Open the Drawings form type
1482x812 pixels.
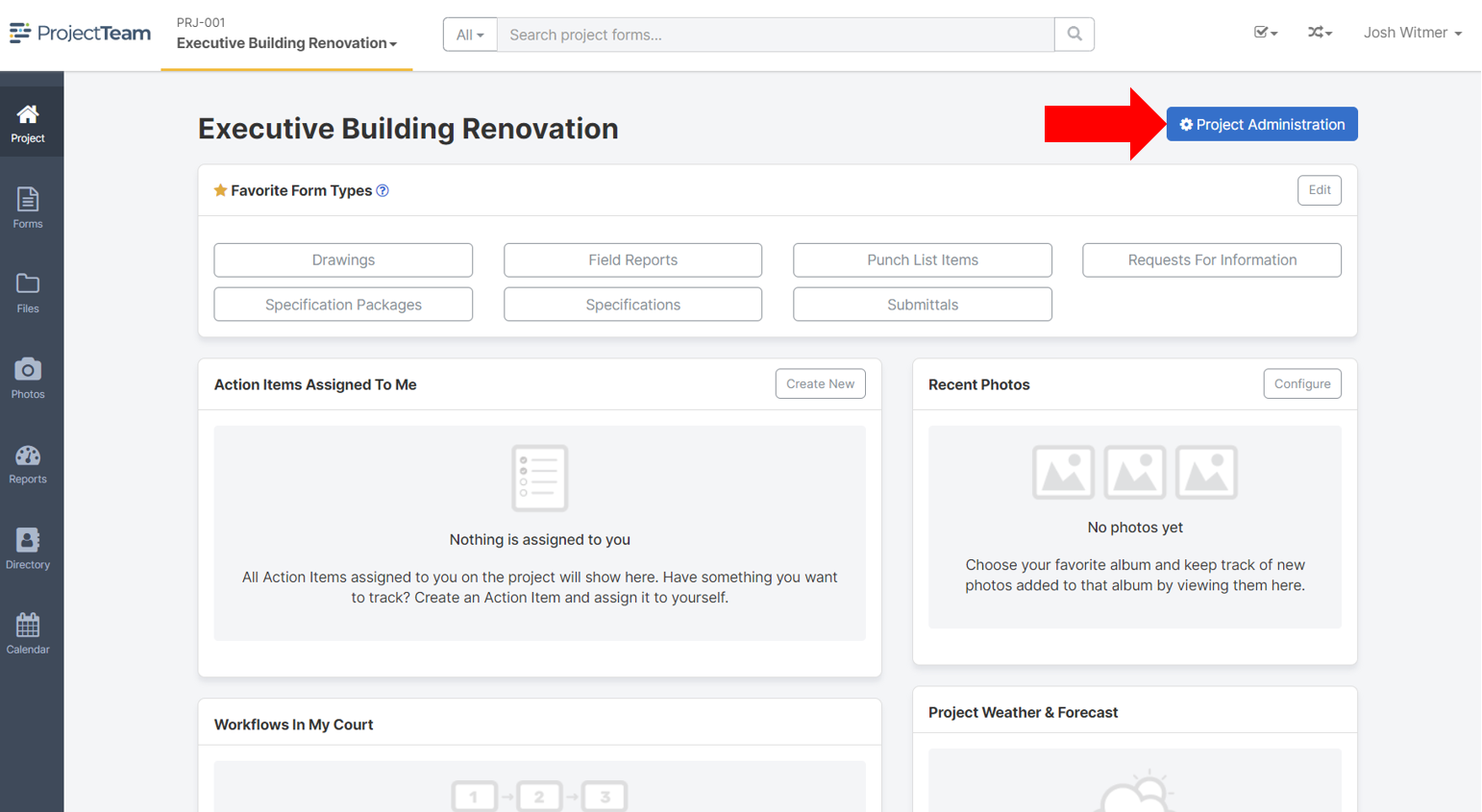(x=343, y=260)
